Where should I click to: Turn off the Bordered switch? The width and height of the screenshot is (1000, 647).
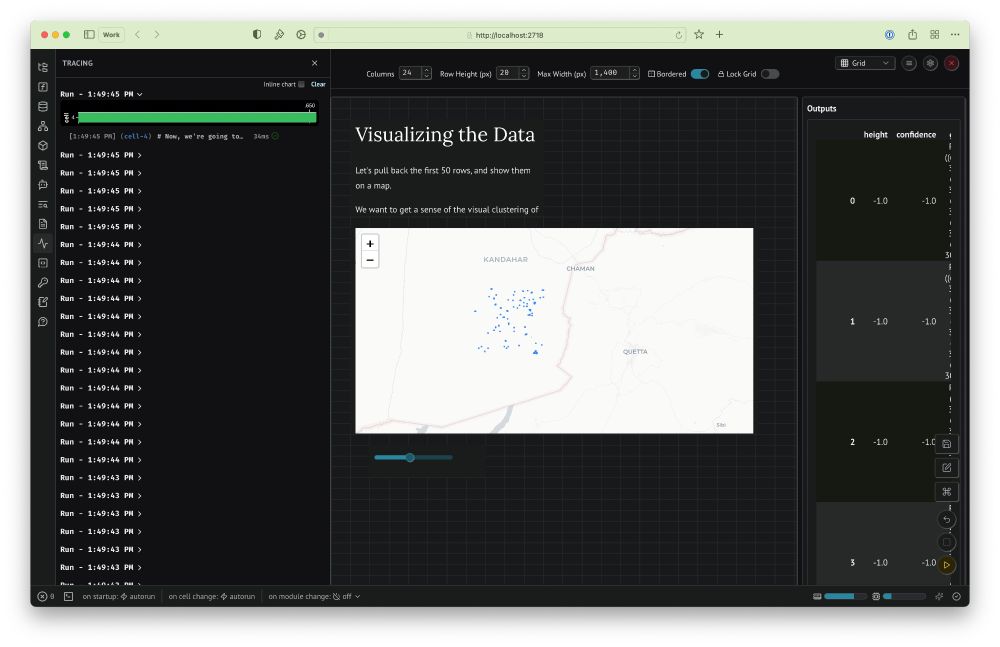[700, 74]
